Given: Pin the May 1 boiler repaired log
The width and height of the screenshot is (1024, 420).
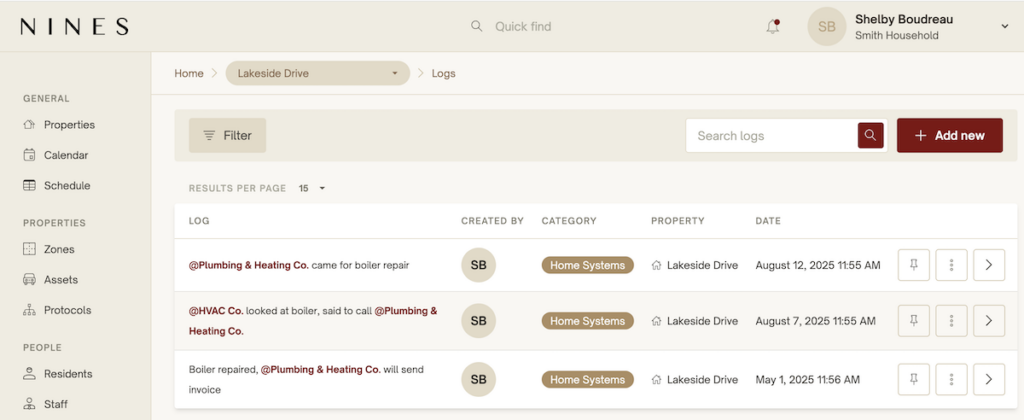Looking at the screenshot, I should pyautogui.click(x=914, y=379).
